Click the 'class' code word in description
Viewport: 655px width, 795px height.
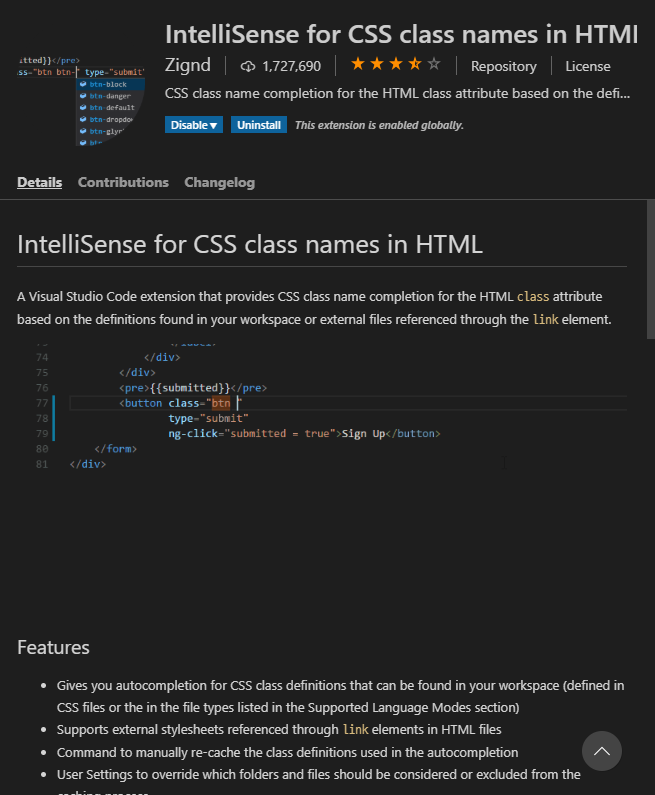pos(533,297)
